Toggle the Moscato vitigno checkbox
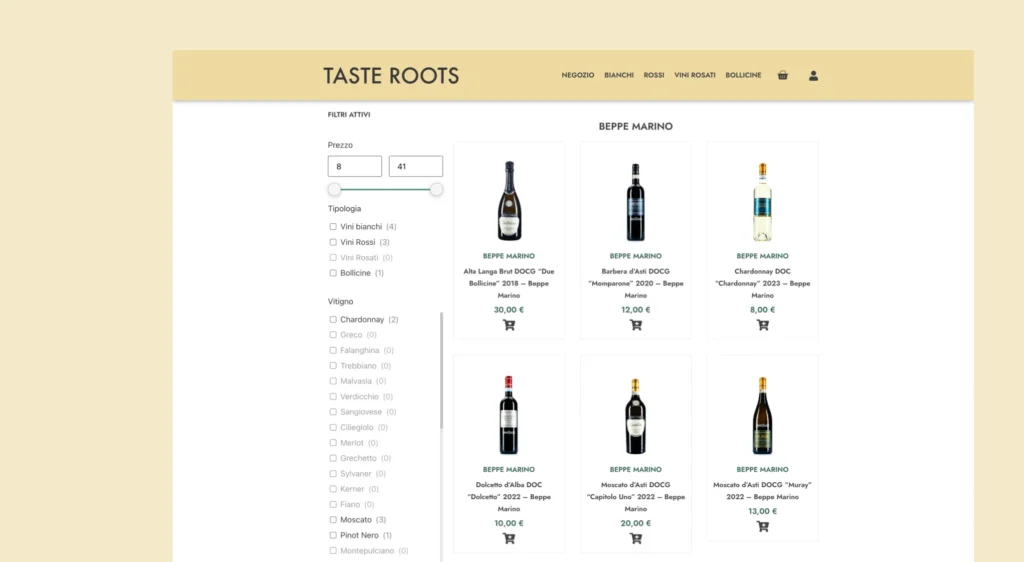The width and height of the screenshot is (1024, 562). [333, 520]
